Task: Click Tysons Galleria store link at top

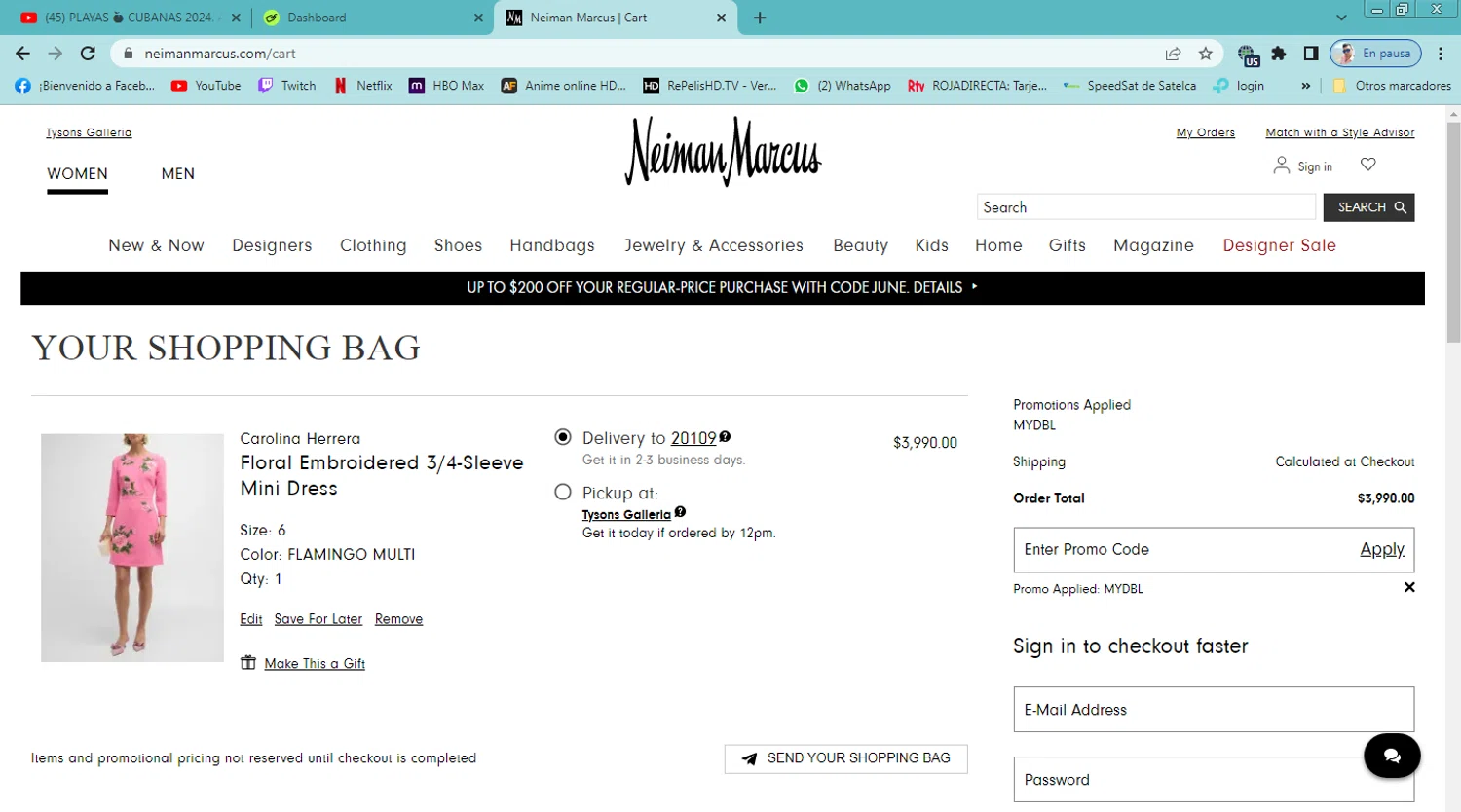Action: tap(89, 132)
